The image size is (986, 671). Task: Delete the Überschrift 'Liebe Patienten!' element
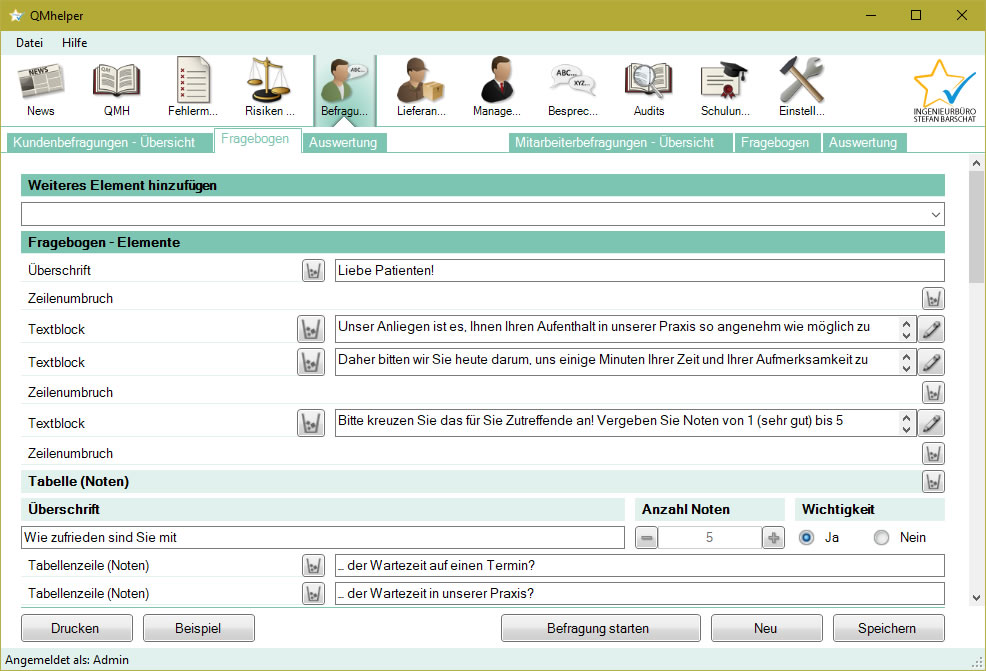tap(313, 270)
